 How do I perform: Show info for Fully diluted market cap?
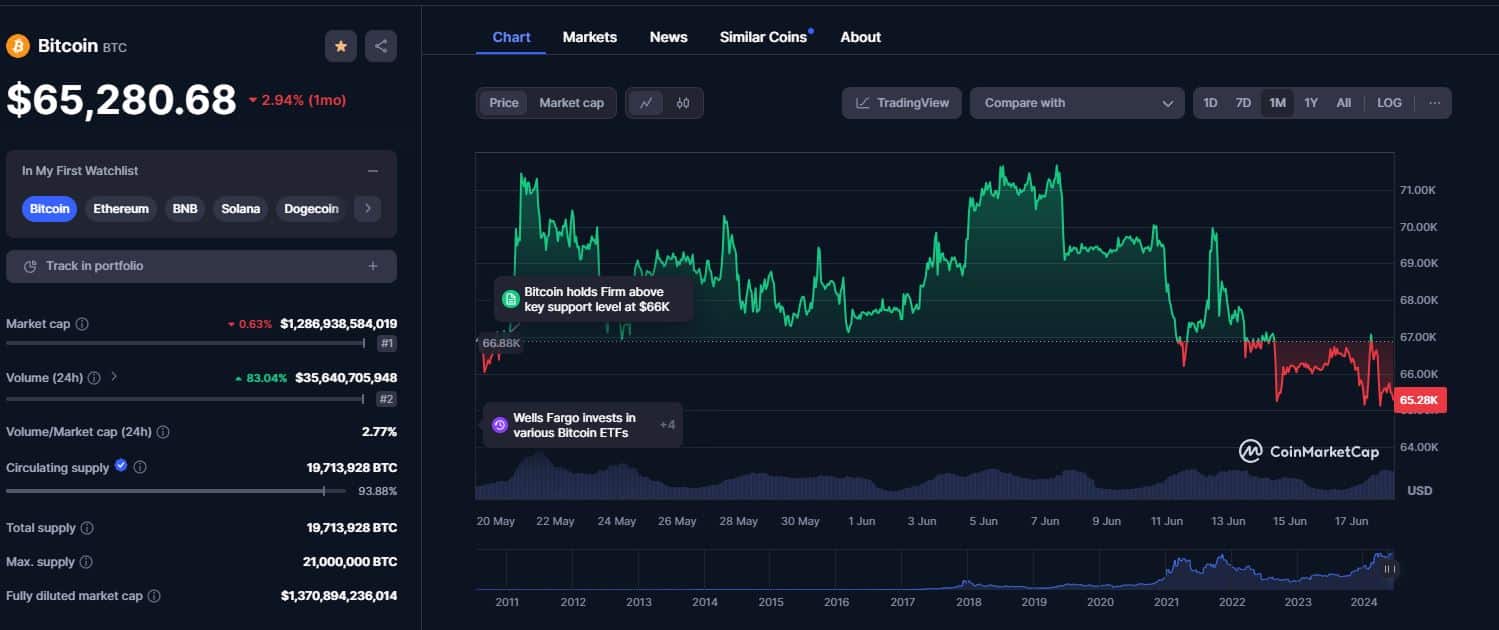(154, 596)
